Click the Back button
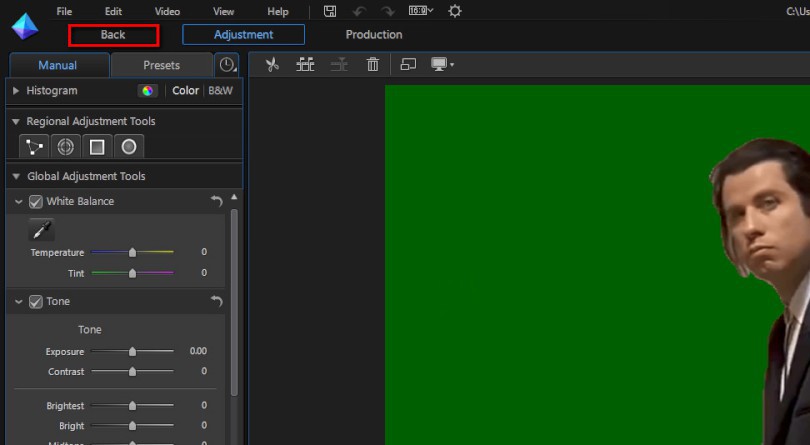Image resolution: width=810 pixels, height=445 pixels. tap(114, 35)
